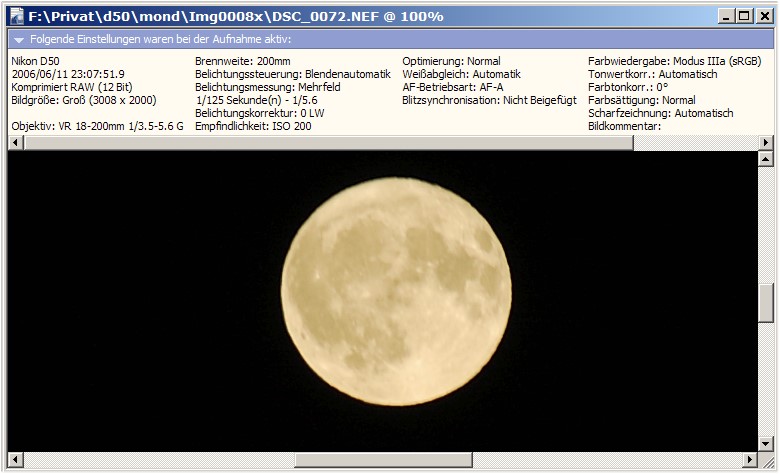Click the settings panel left scroll arrow
Screen dimensions: 780x474
14,143
